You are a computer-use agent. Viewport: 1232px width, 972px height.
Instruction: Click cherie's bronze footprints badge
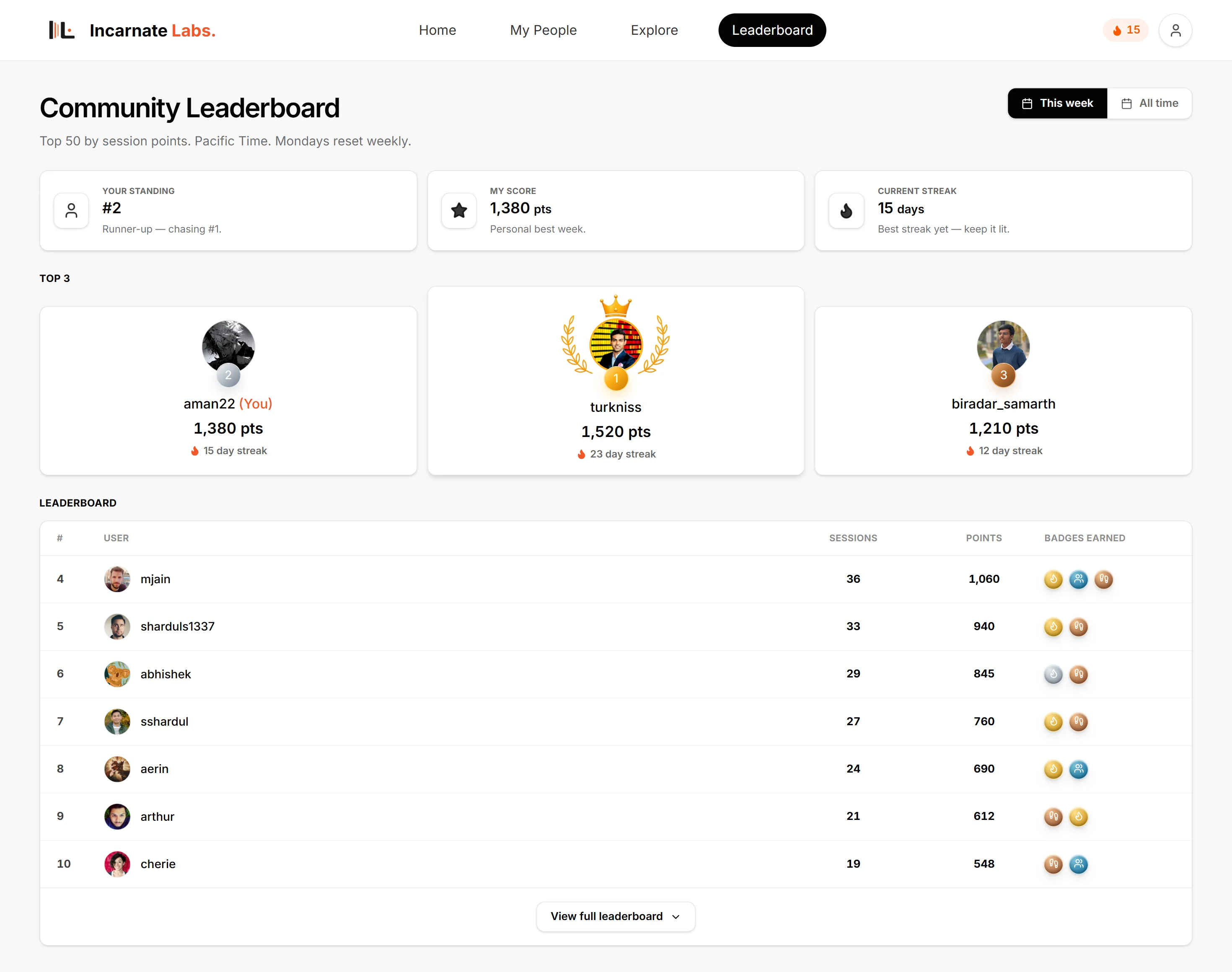pyautogui.click(x=1053, y=864)
